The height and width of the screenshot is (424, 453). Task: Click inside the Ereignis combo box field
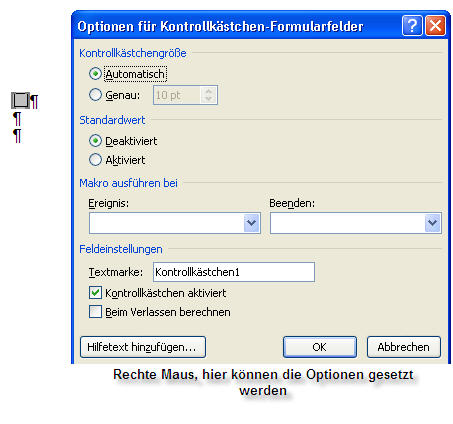pyautogui.click(x=167, y=223)
